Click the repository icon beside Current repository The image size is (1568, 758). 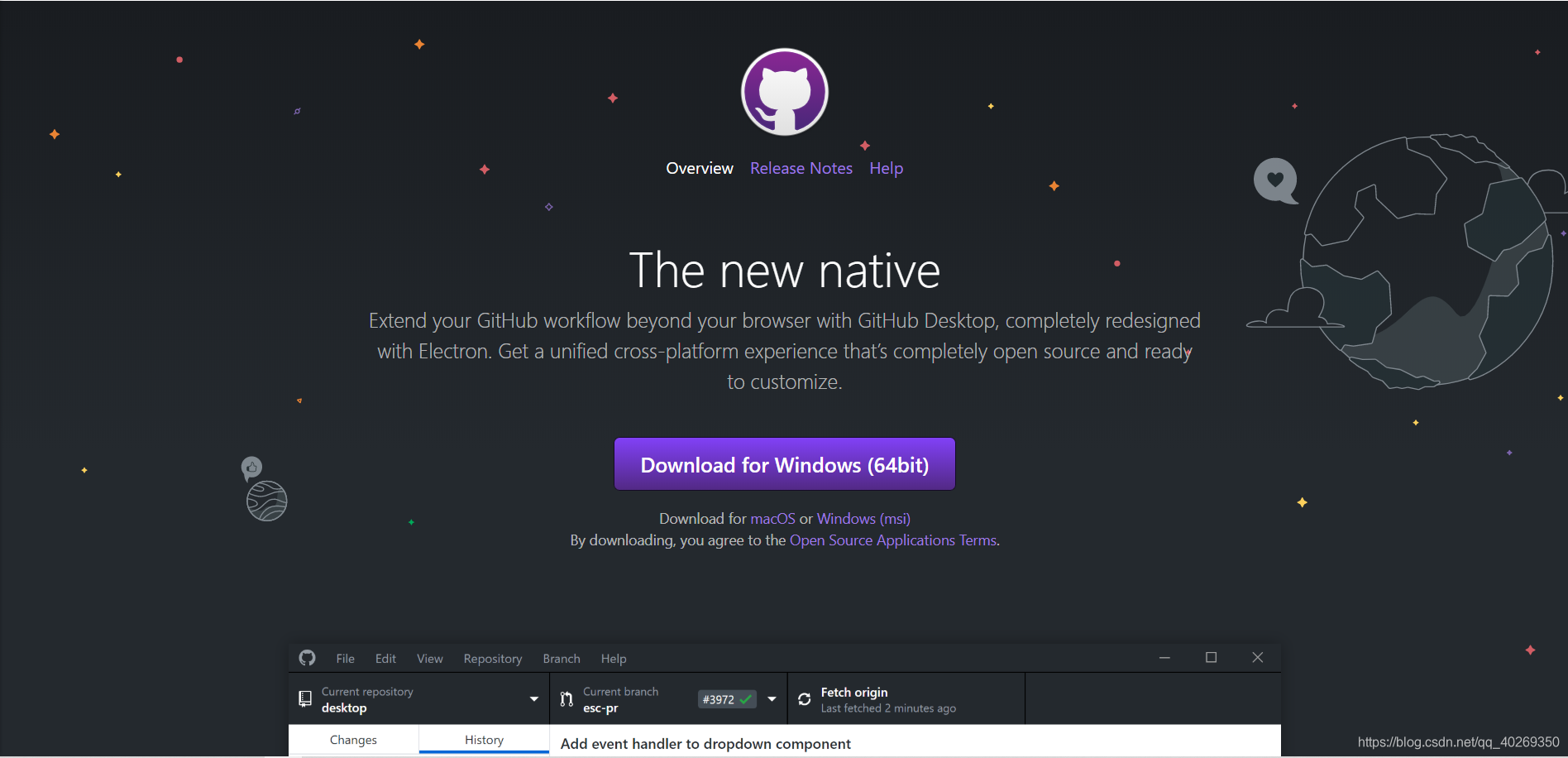[305, 698]
